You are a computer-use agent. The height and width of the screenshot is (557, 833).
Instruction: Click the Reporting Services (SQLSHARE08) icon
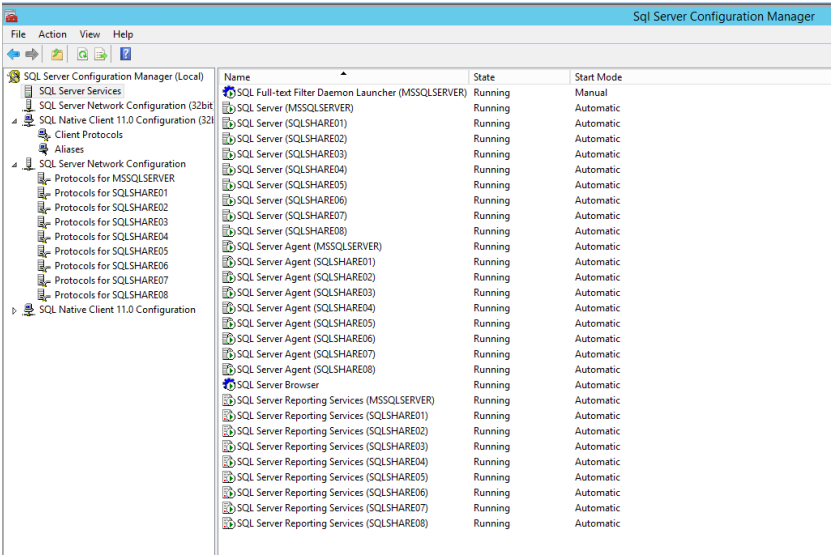click(x=229, y=524)
